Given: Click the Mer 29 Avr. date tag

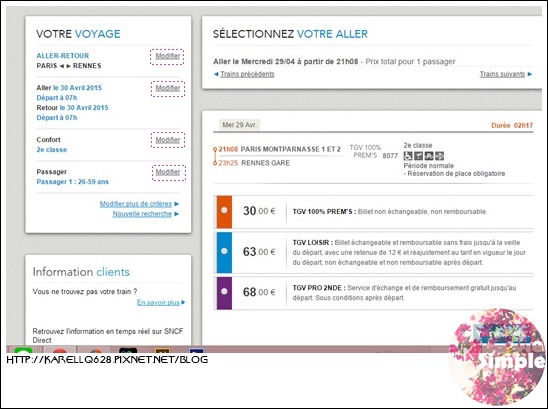Looking at the screenshot, I should (239, 125).
